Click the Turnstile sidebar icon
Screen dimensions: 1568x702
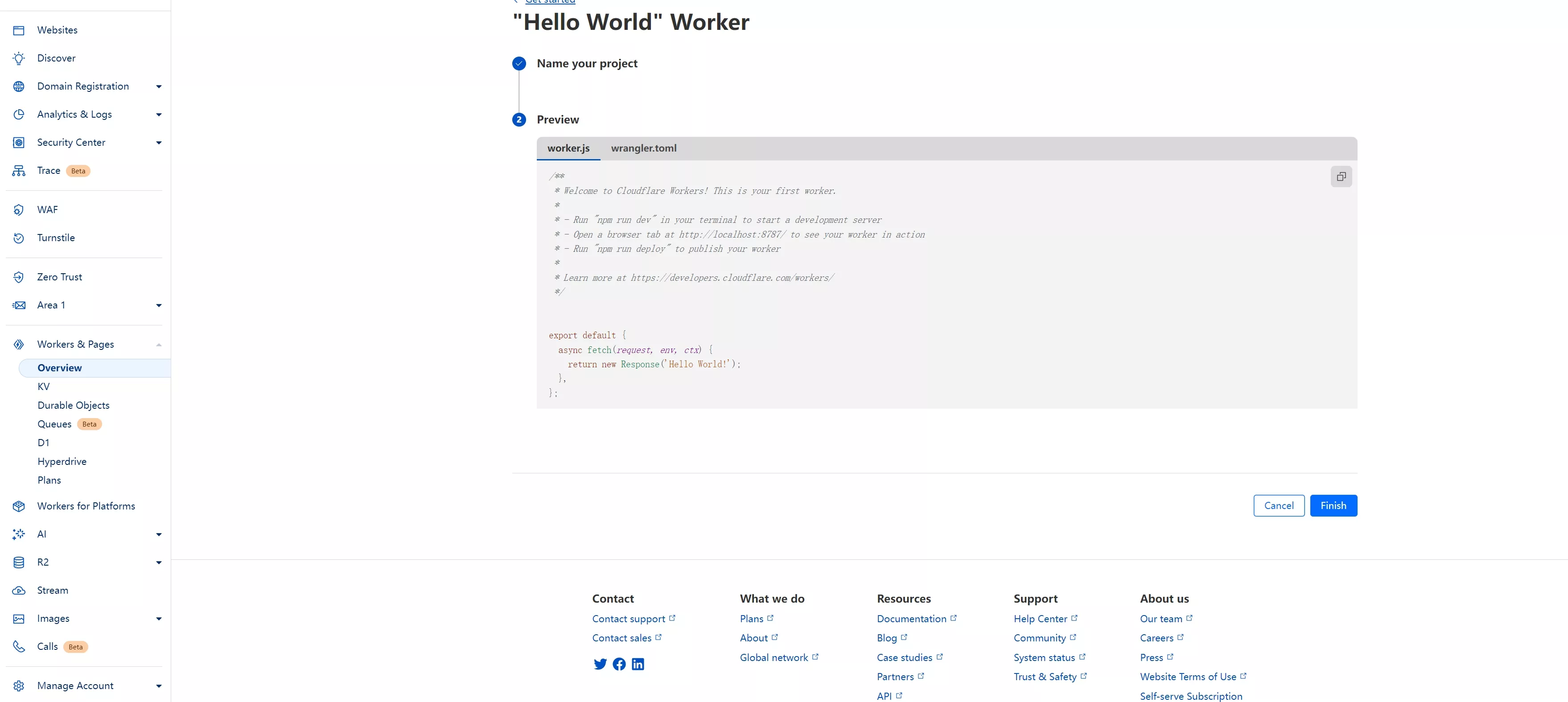point(19,238)
